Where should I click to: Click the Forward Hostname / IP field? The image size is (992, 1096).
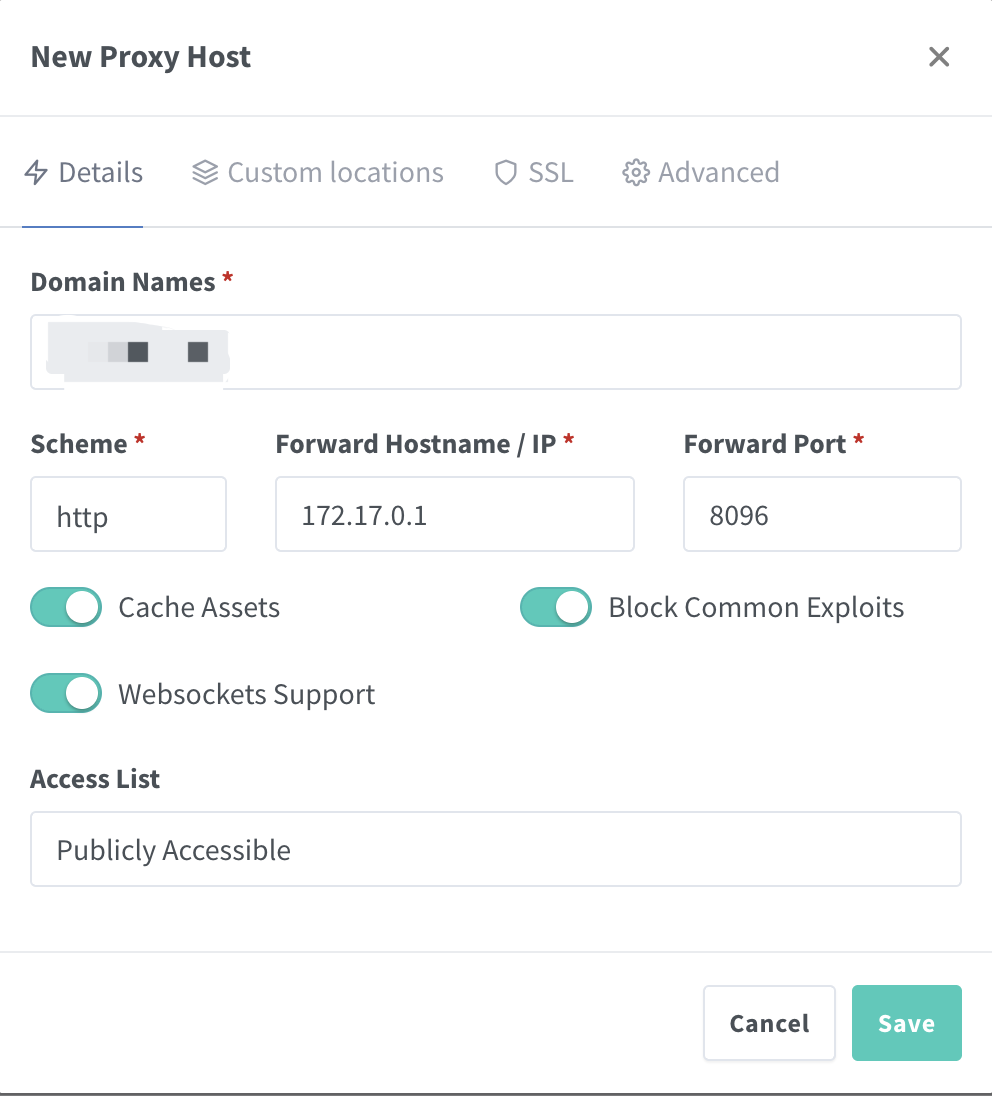[454, 514]
